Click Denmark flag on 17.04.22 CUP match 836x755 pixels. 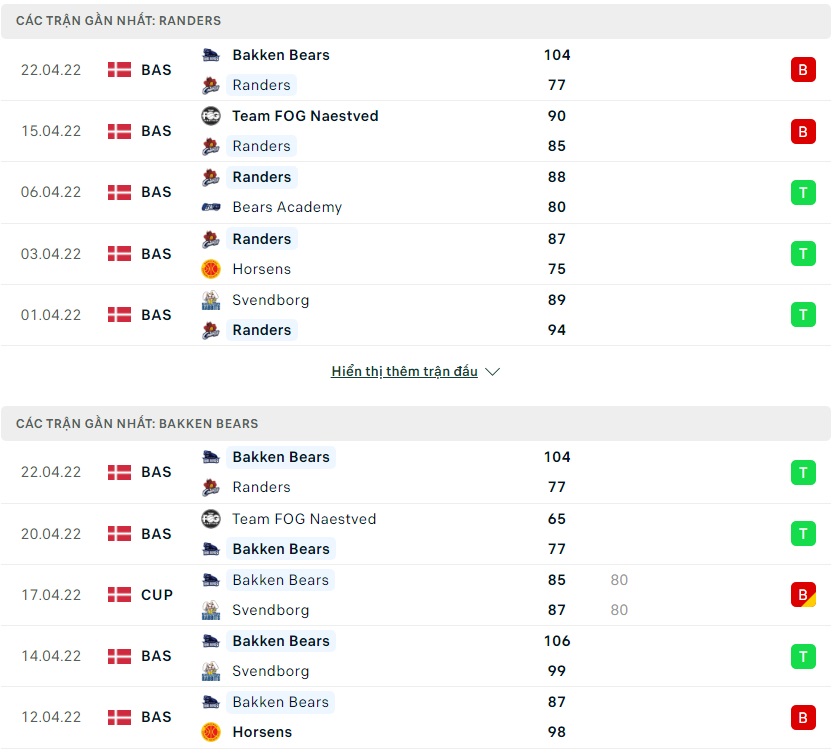point(119,595)
